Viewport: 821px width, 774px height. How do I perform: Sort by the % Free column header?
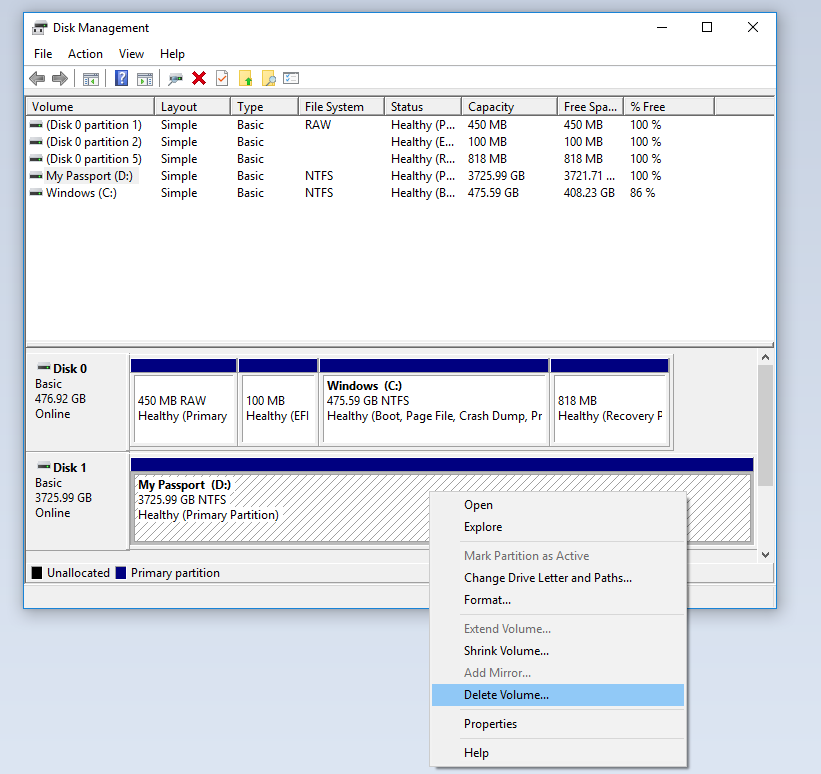tap(669, 106)
